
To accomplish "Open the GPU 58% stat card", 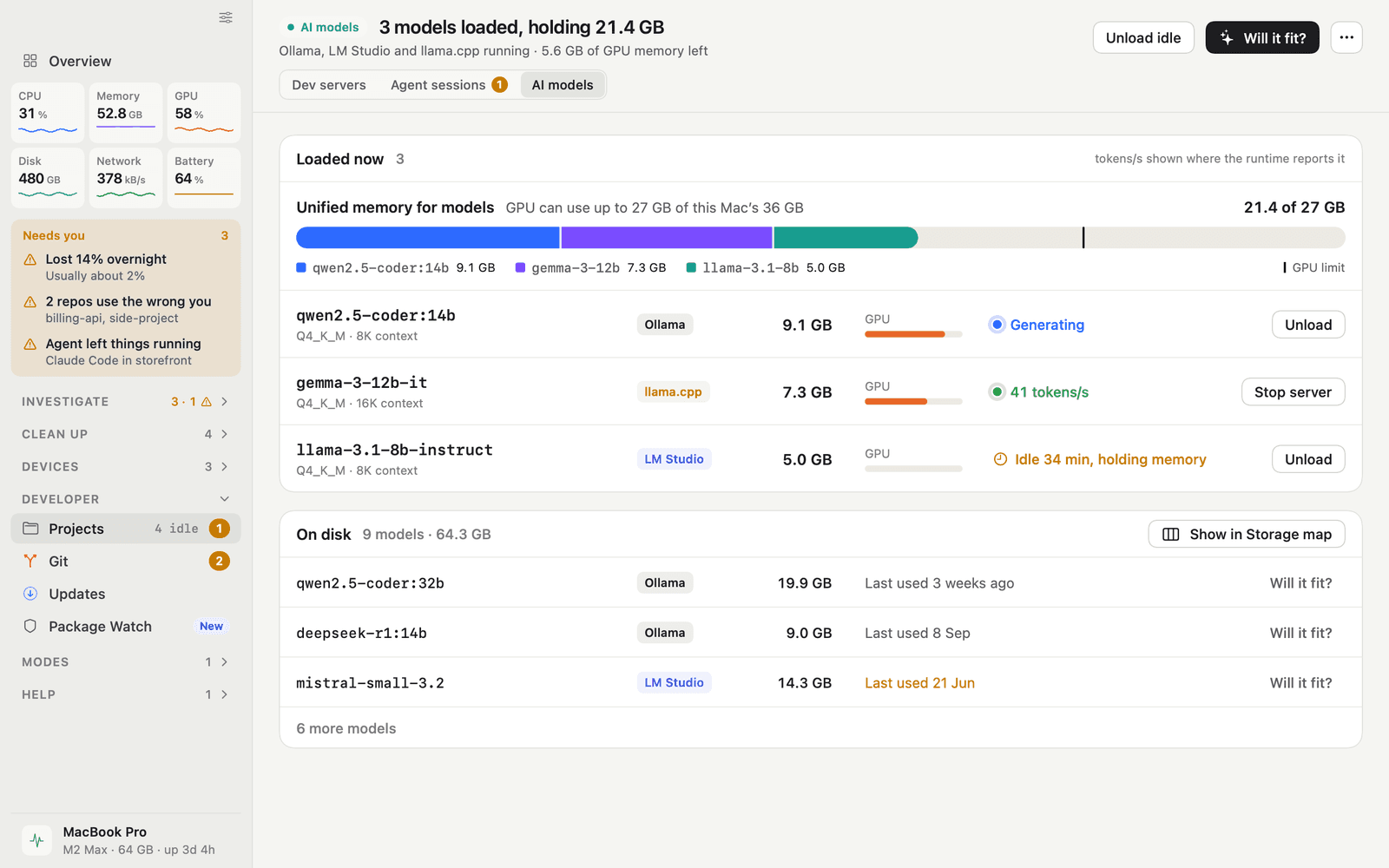I will pos(203,113).
